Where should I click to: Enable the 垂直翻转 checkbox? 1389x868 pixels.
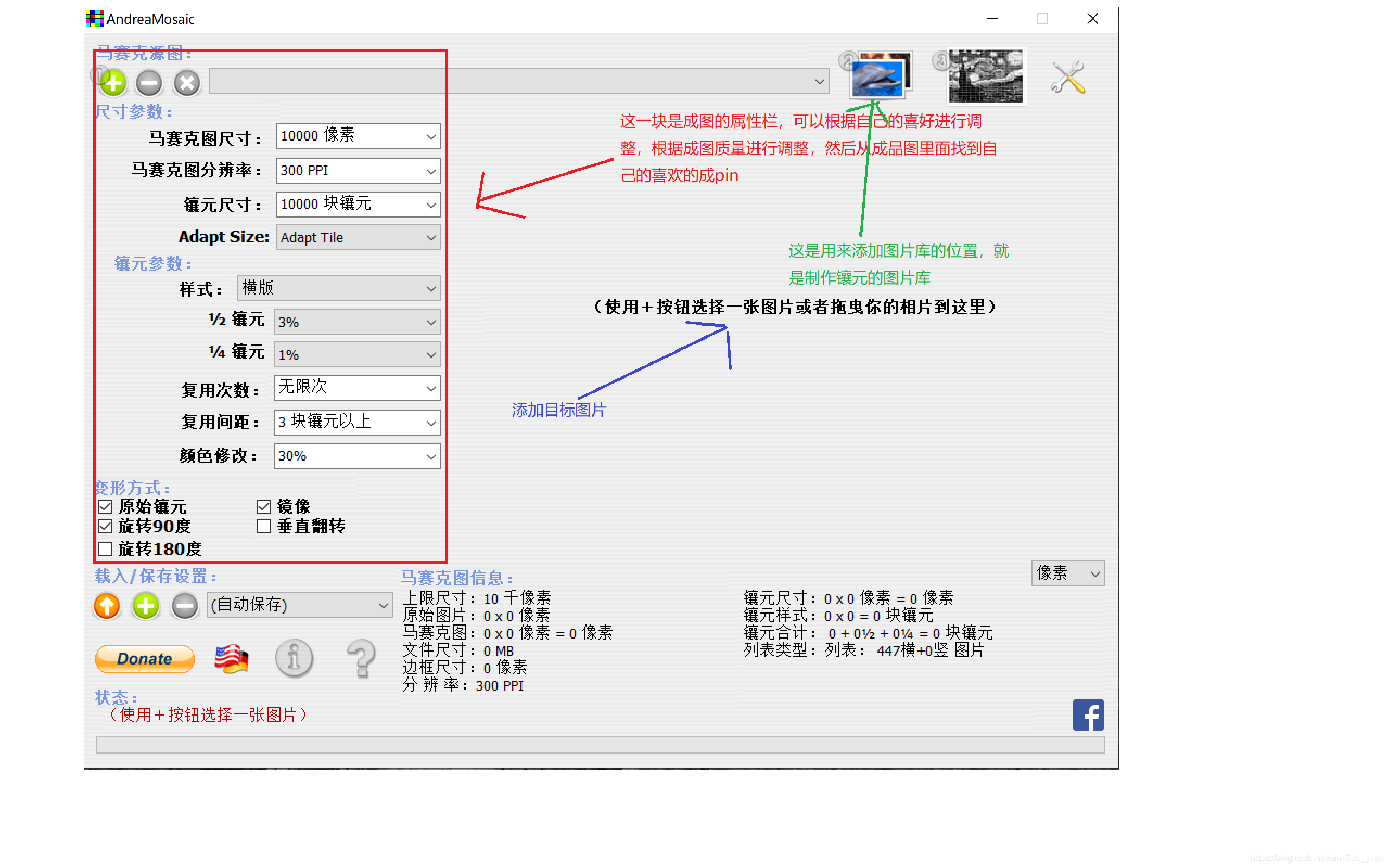click(x=264, y=526)
